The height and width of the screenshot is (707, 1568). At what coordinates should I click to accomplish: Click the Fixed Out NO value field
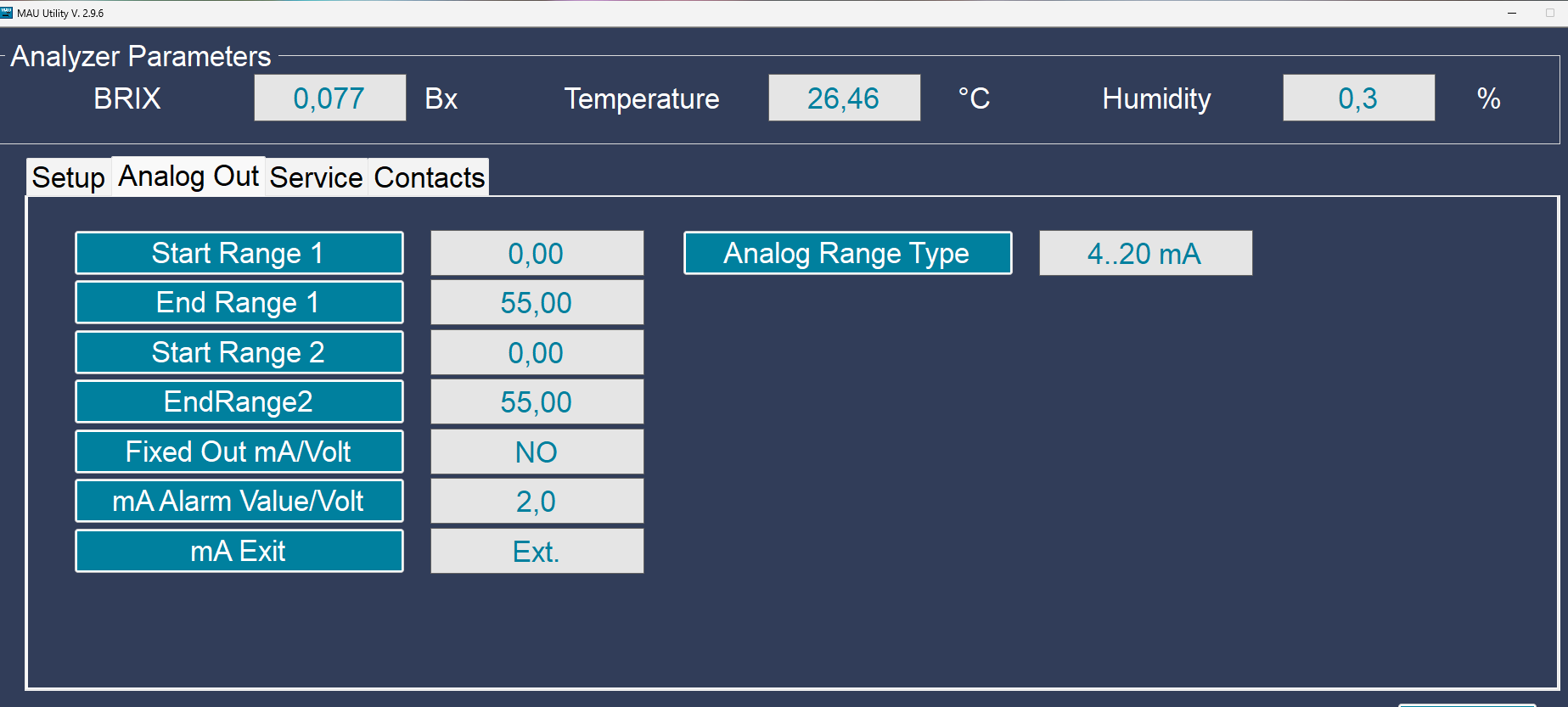(537, 452)
